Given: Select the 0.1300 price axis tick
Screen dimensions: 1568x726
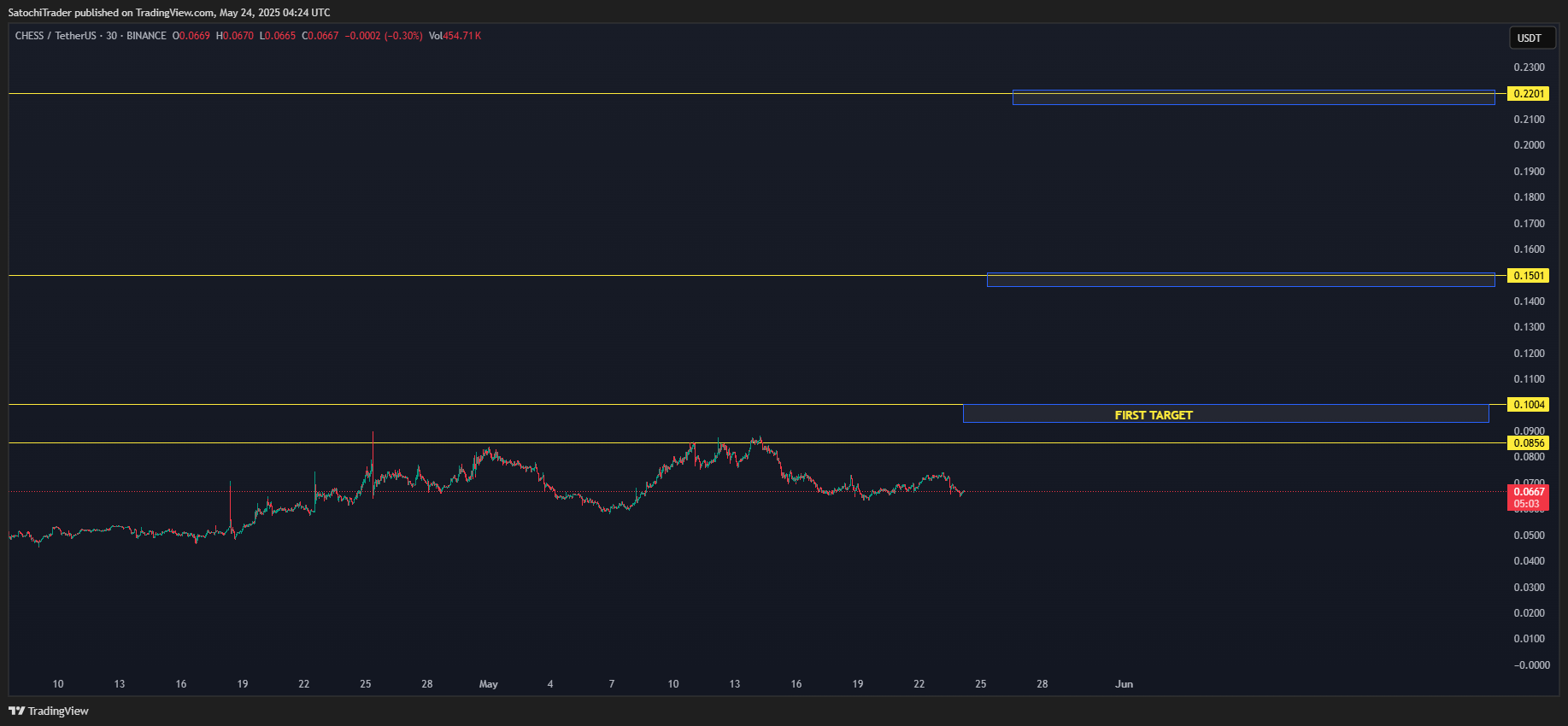Looking at the screenshot, I should pos(1530,327).
